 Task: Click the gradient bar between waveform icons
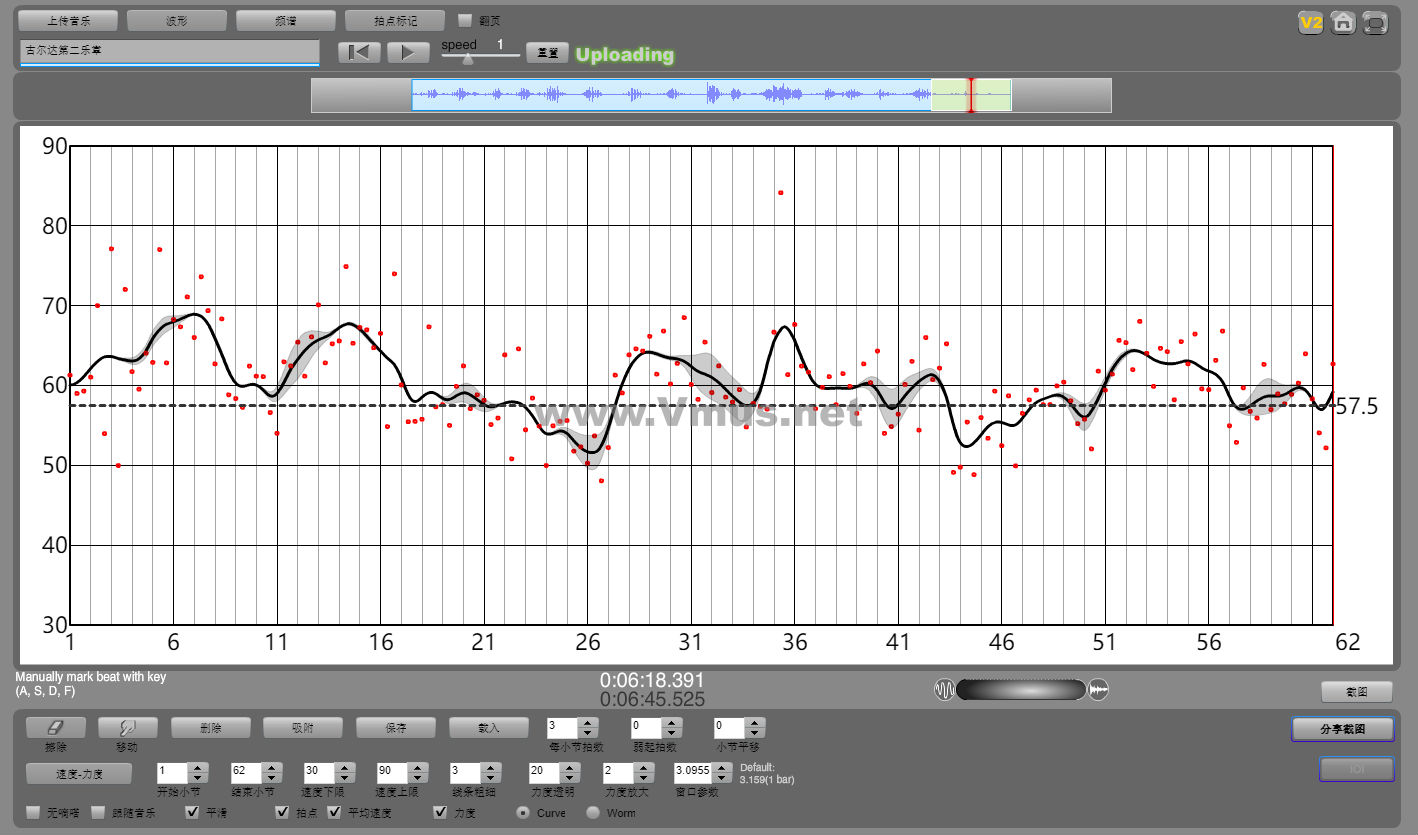point(1021,690)
